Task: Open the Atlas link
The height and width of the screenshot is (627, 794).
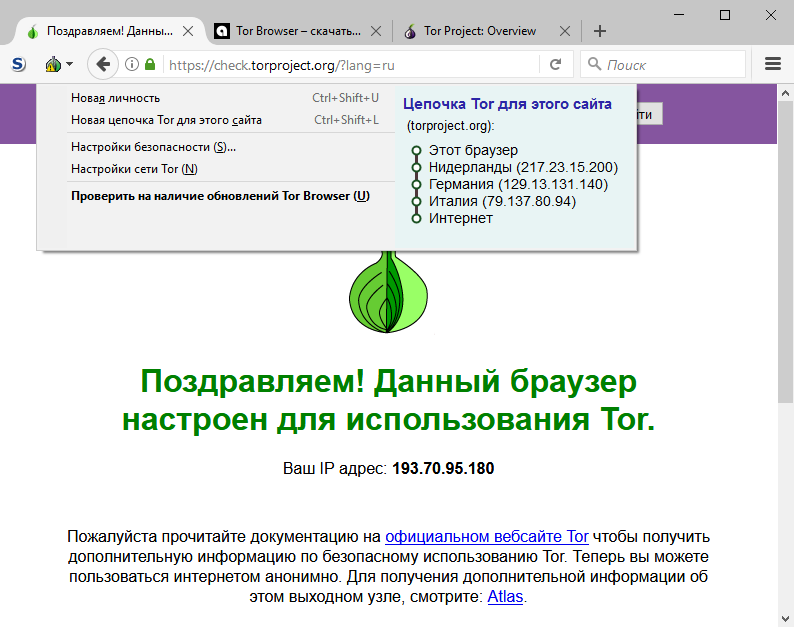Action: (x=505, y=597)
